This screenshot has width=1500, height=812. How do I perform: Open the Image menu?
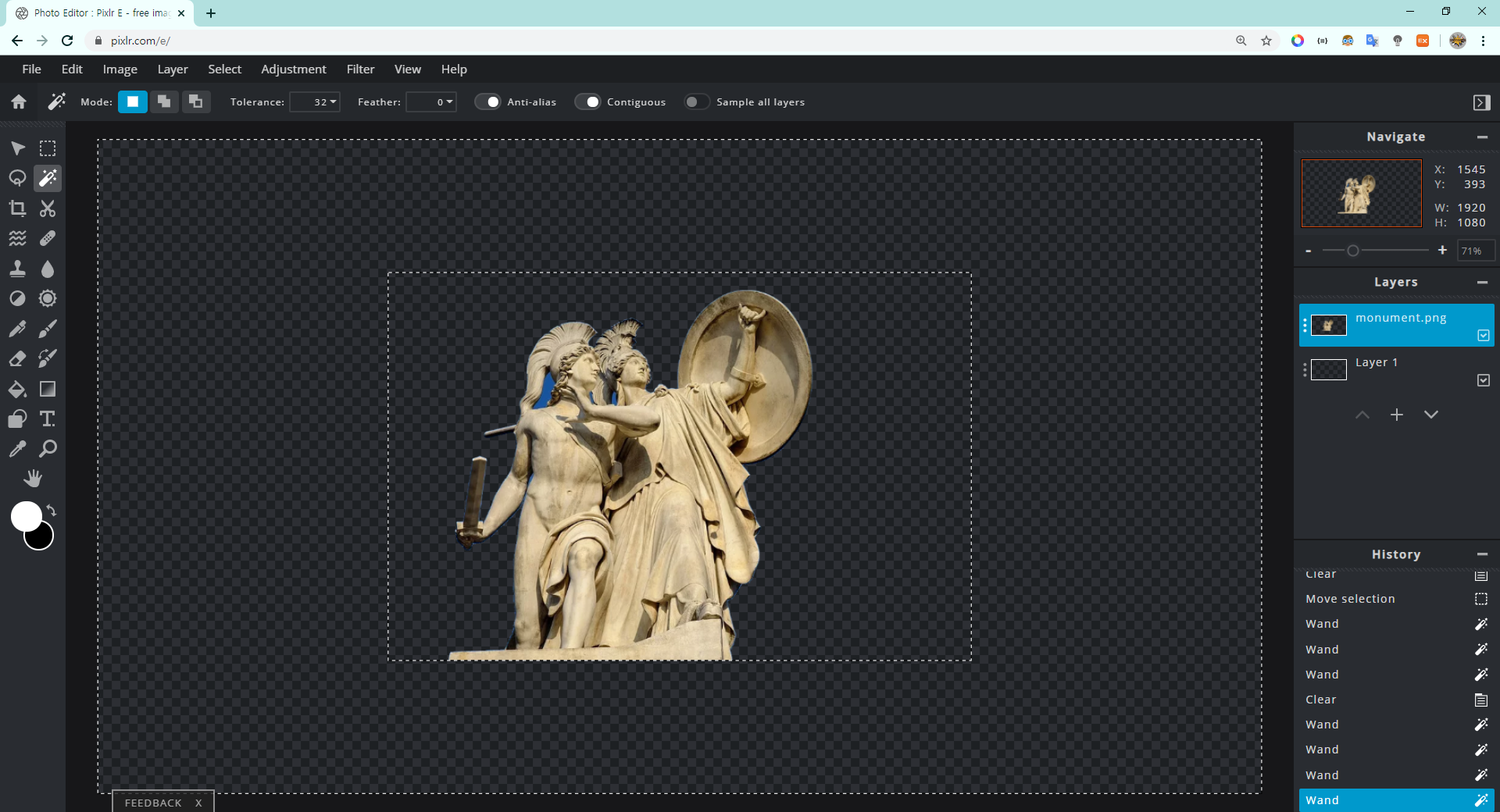tap(120, 69)
